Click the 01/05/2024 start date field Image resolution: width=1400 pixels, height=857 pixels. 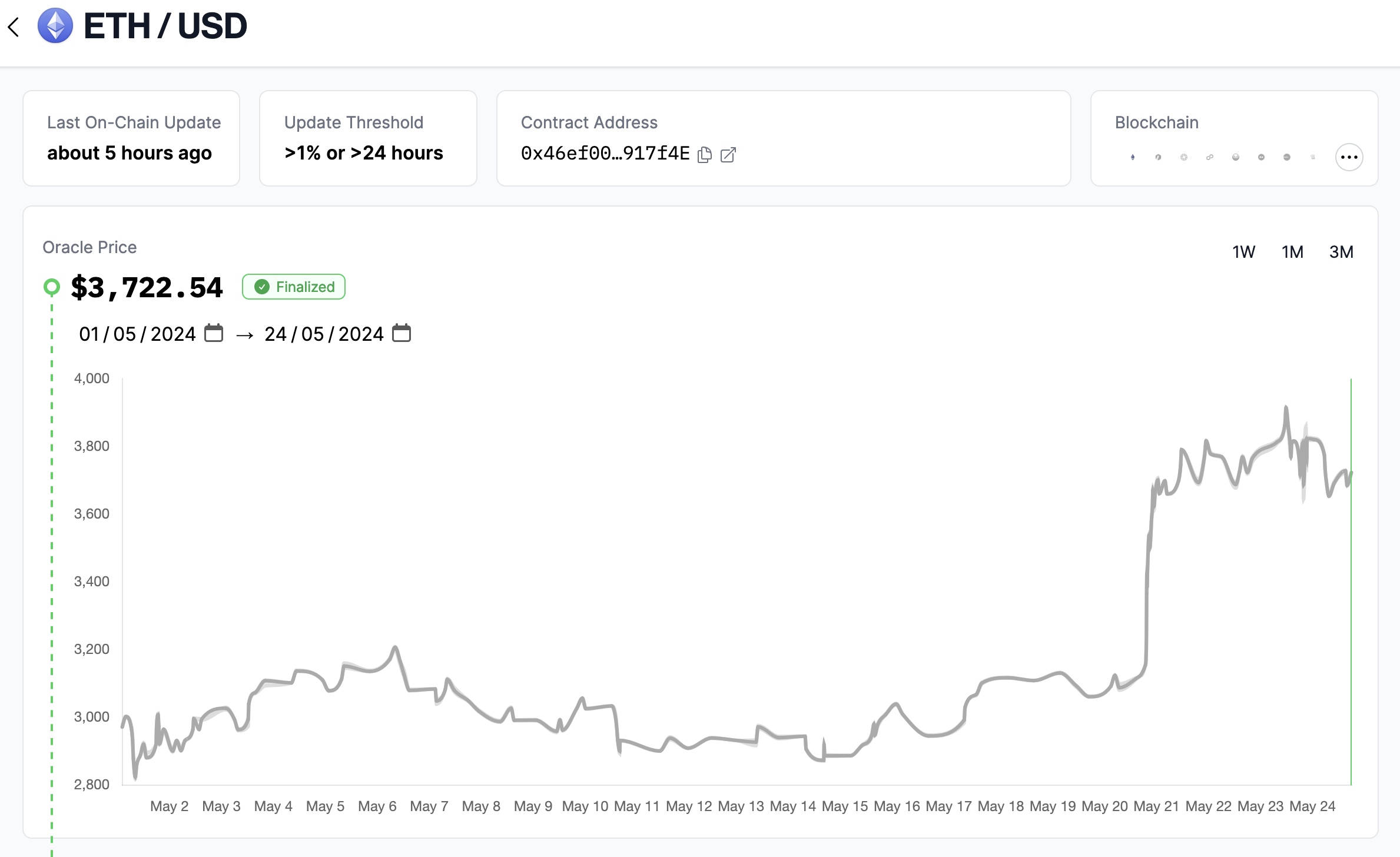pos(137,334)
